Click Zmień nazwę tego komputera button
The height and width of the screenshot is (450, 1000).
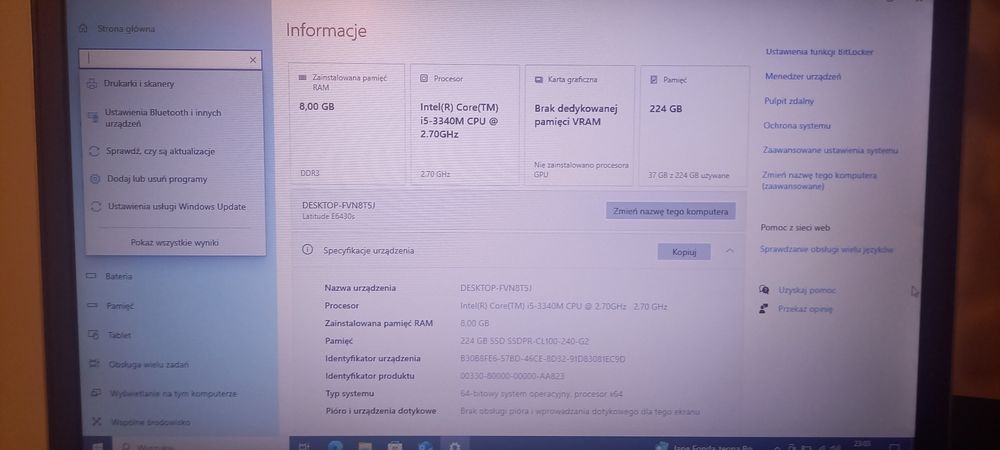670,211
